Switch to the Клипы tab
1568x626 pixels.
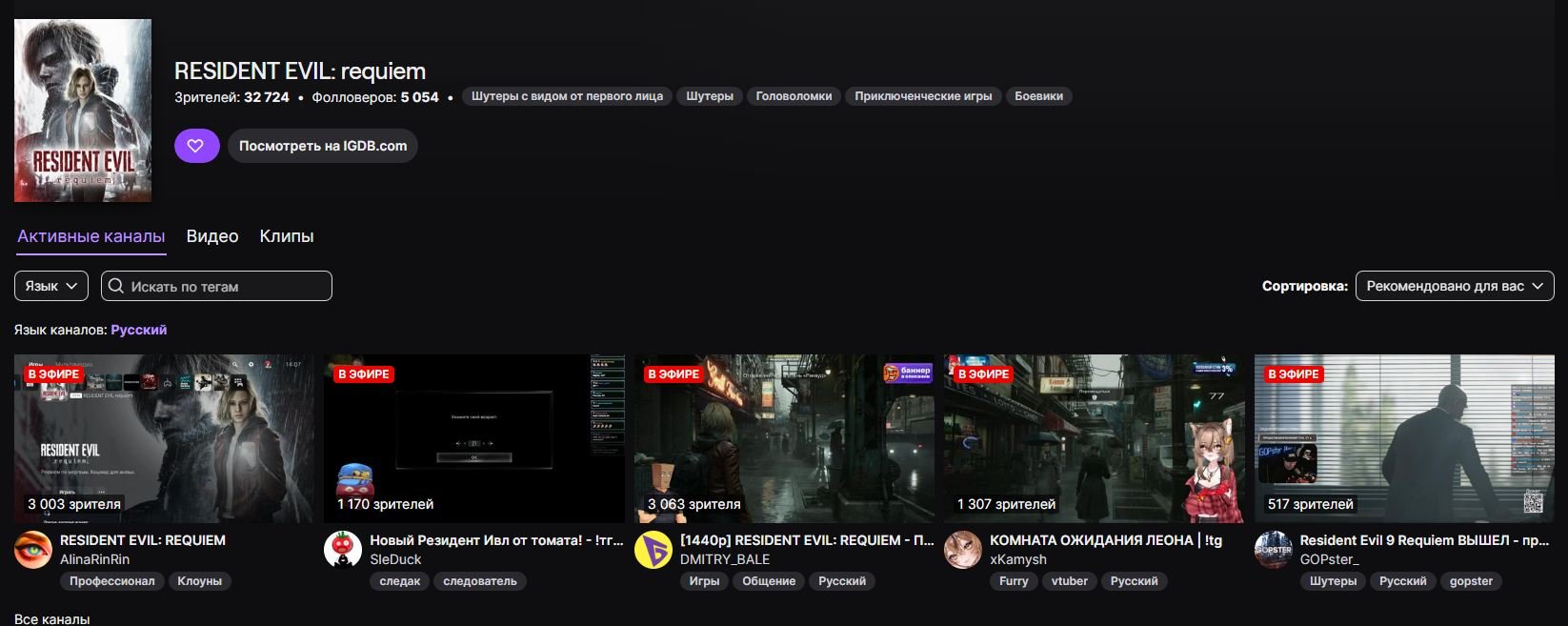click(287, 236)
